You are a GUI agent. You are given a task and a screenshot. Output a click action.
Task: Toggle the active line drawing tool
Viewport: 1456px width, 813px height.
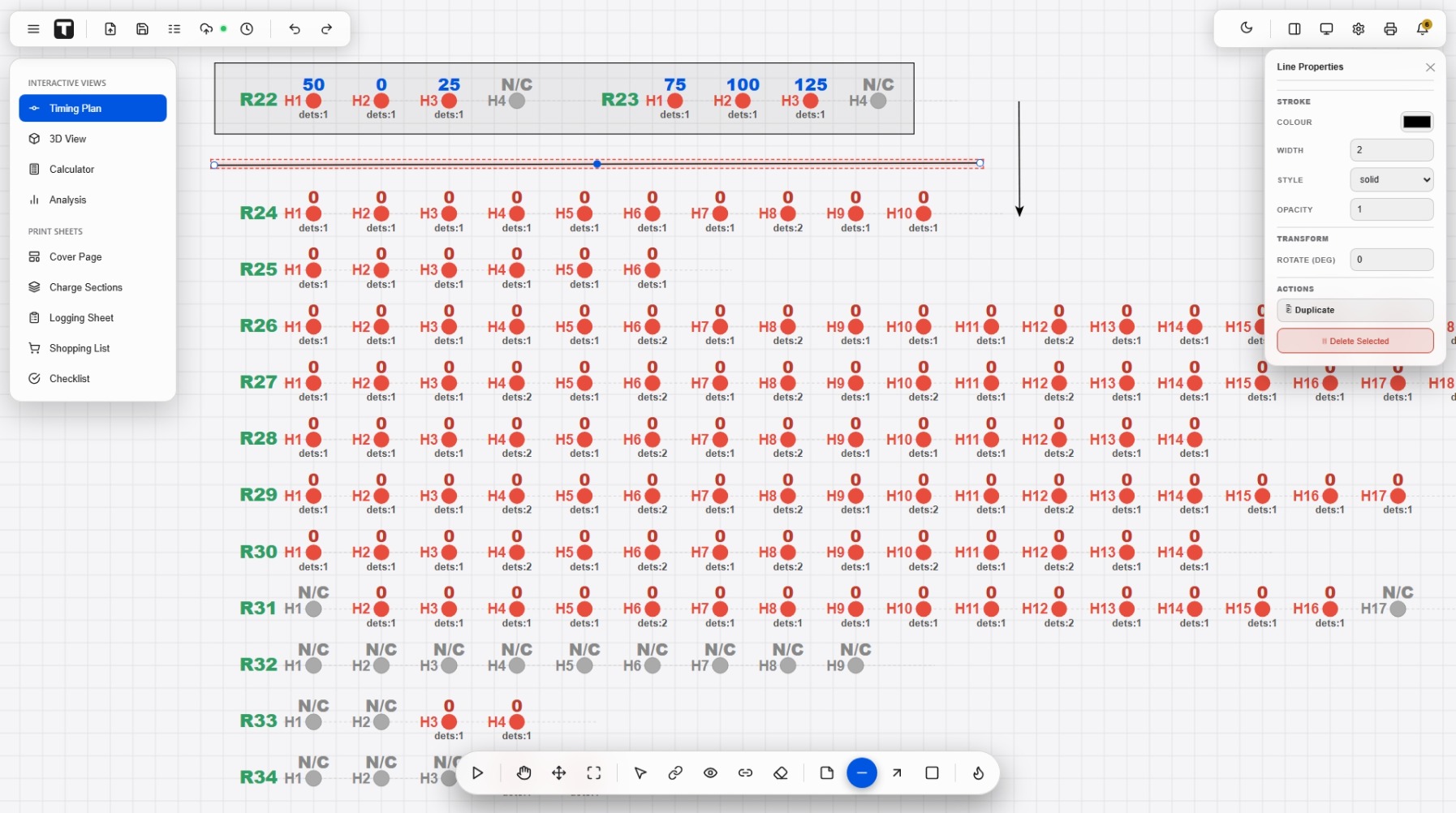tap(862, 773)
